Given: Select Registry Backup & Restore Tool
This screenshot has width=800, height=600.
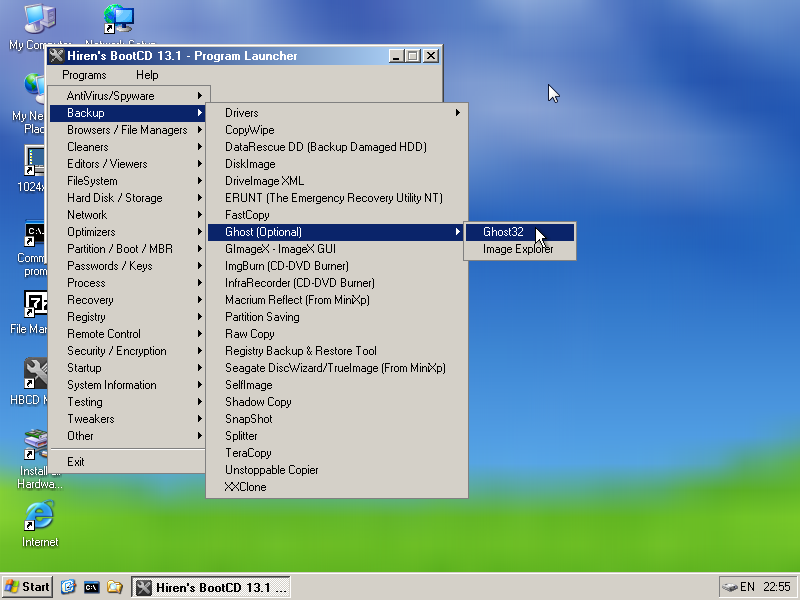Looking at the screenshot, I should point(337,351).
